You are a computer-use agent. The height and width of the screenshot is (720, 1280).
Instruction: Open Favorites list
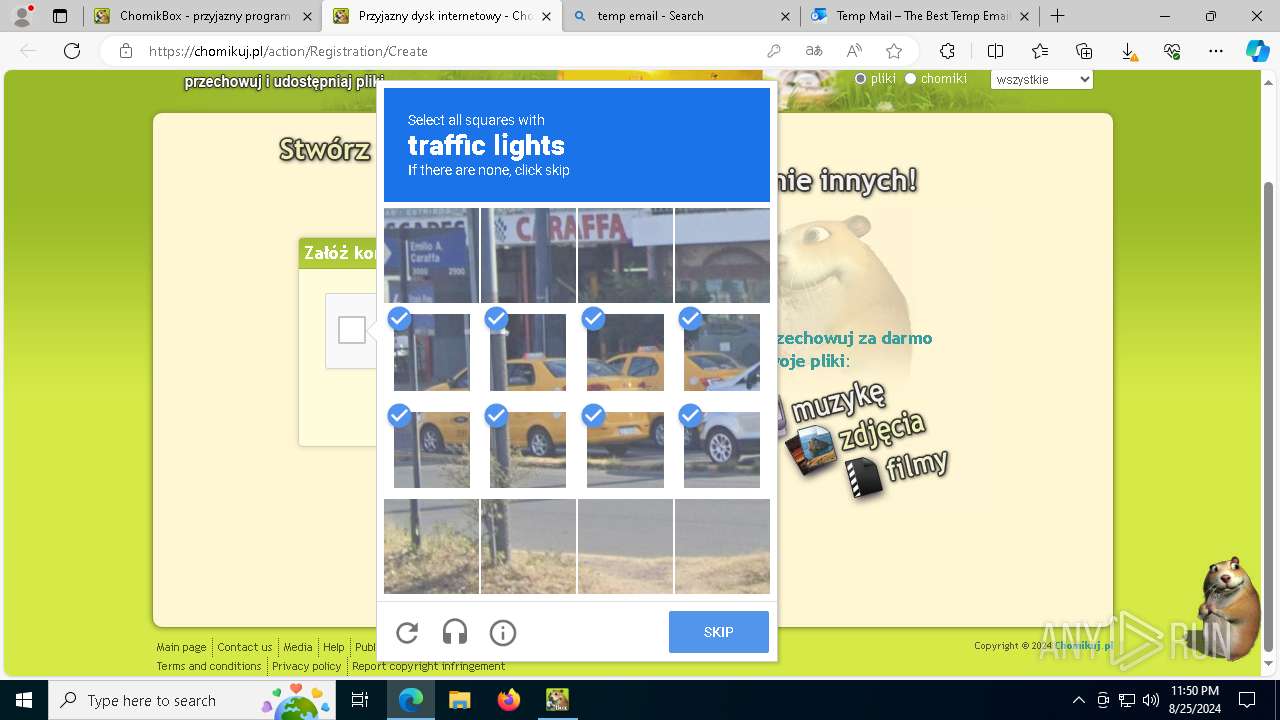[x=1040, y=51]
